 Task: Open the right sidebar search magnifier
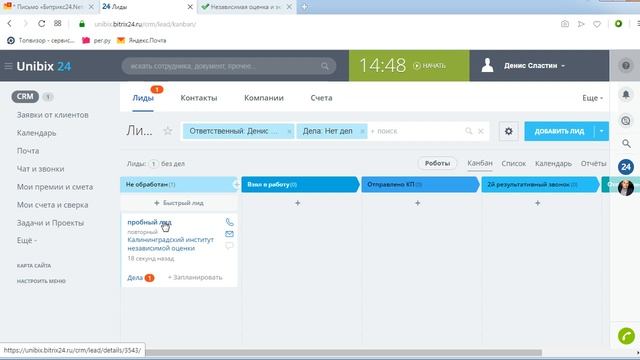point(626,144)
